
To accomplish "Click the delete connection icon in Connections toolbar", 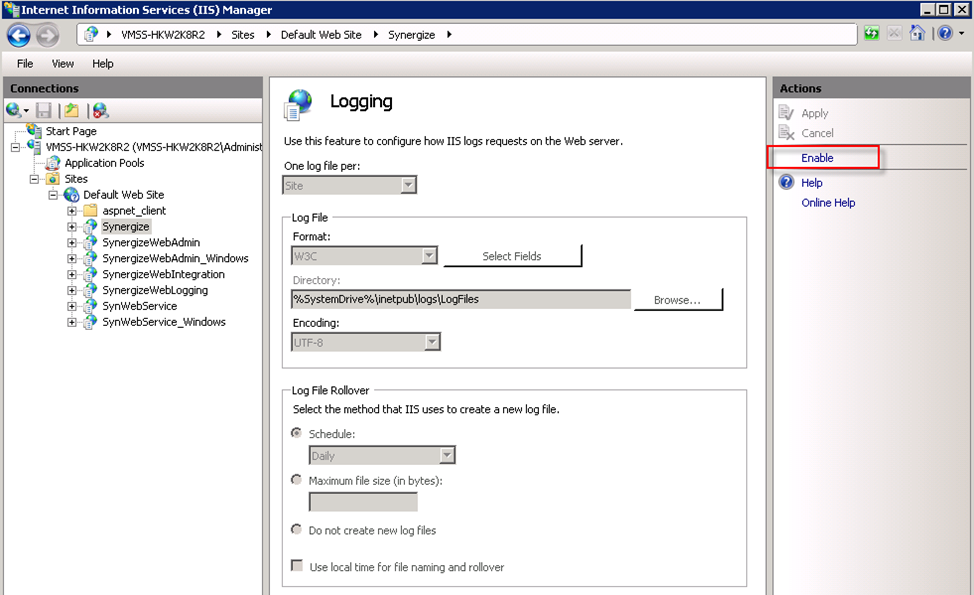I will (x=101, y=111).
